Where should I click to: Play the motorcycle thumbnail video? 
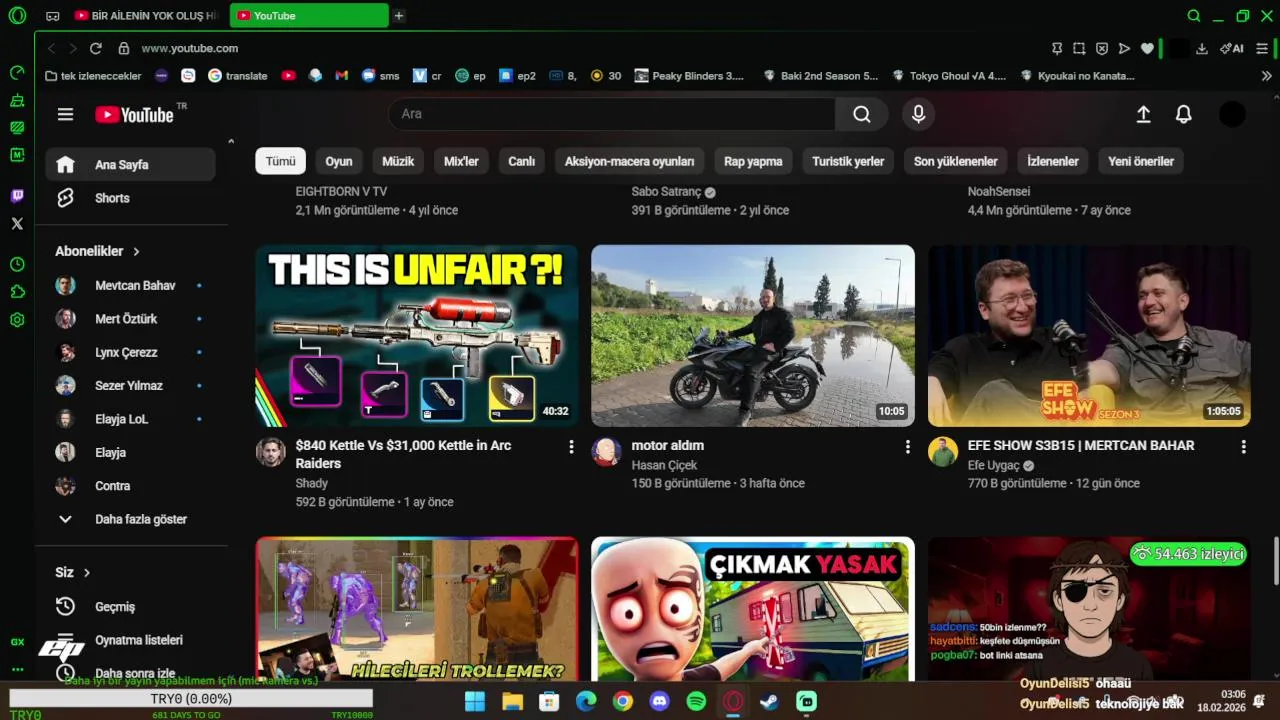752,336
